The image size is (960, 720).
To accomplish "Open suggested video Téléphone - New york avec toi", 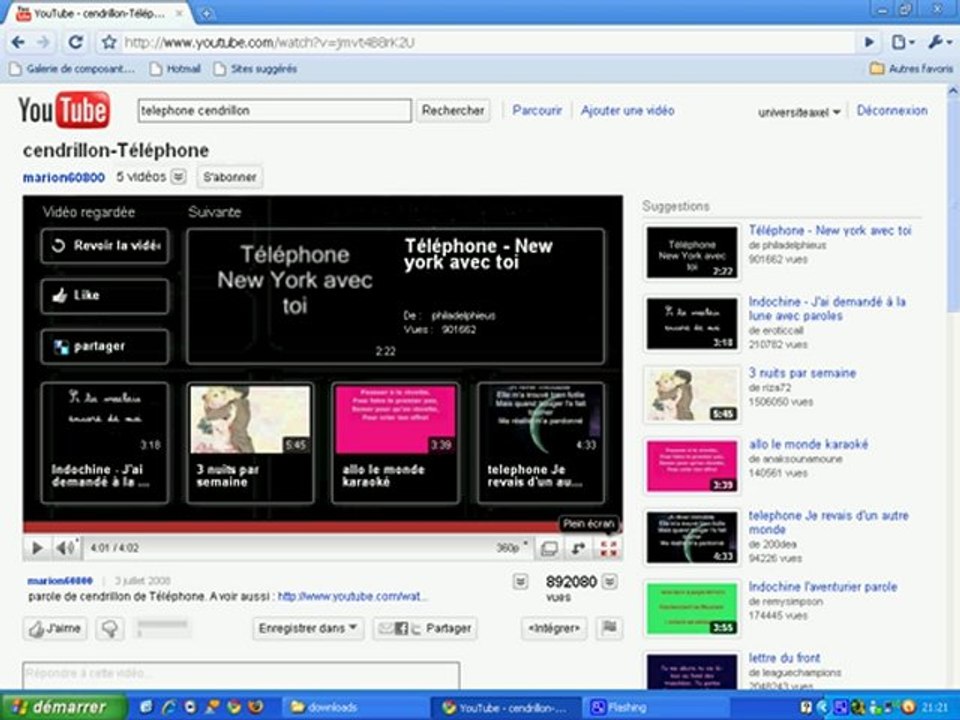I will click(x=830, y=231).
